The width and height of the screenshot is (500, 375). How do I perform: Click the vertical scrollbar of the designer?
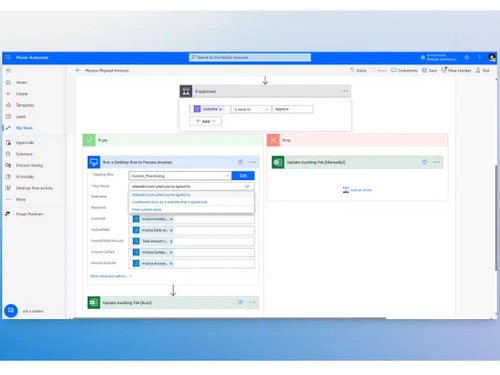[496, 217]
